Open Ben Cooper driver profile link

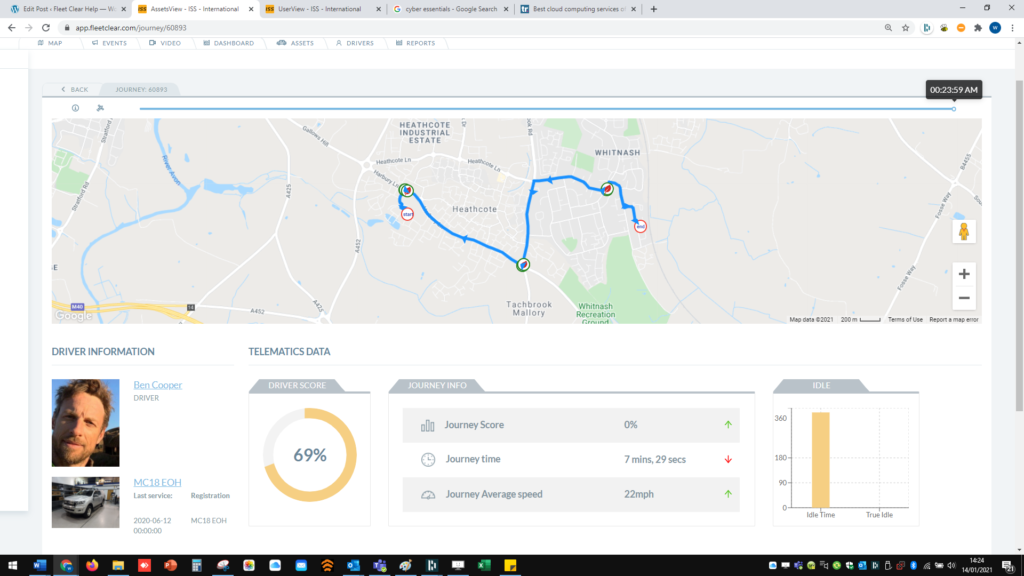(157, 385)
